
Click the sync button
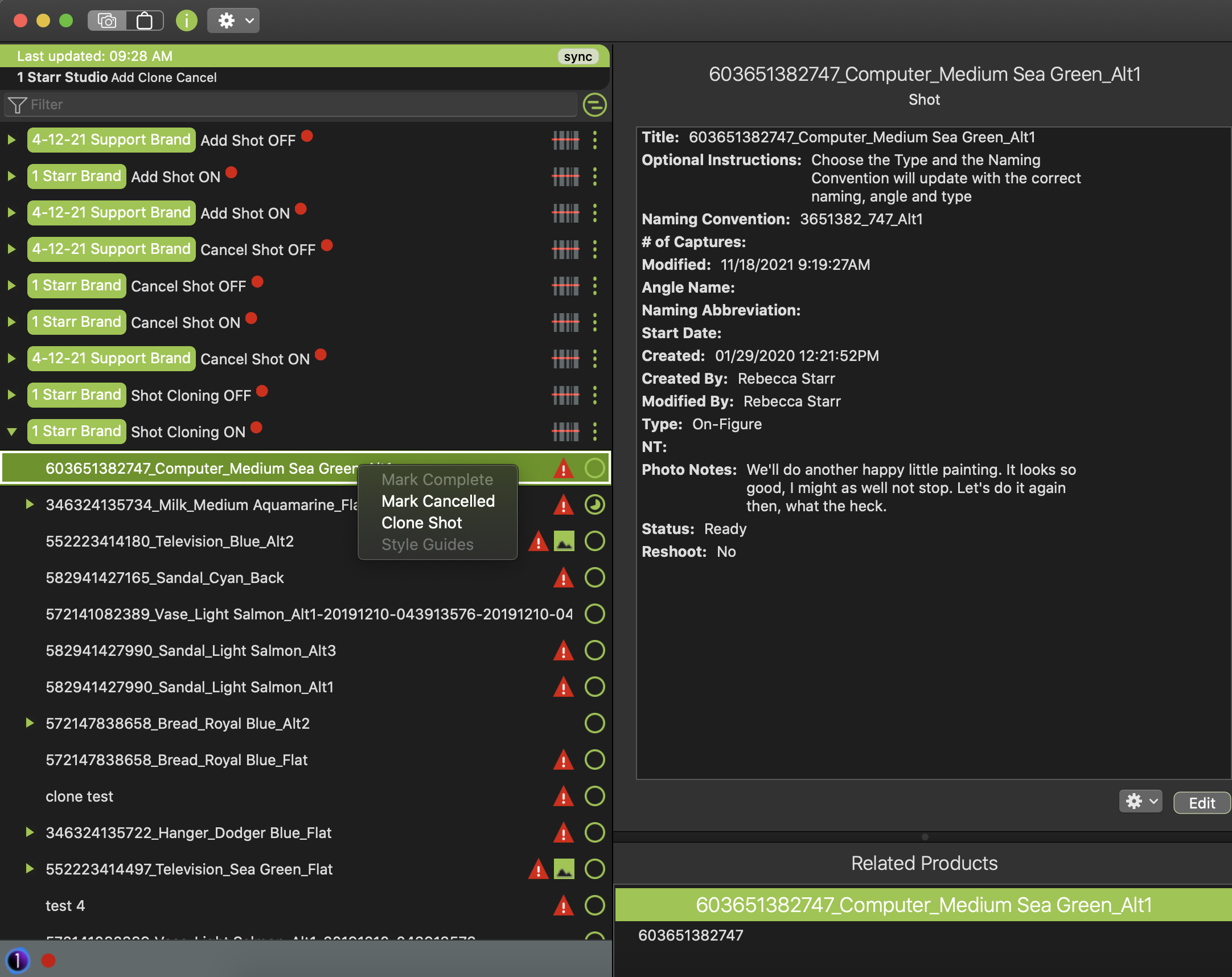click(578, 56)
